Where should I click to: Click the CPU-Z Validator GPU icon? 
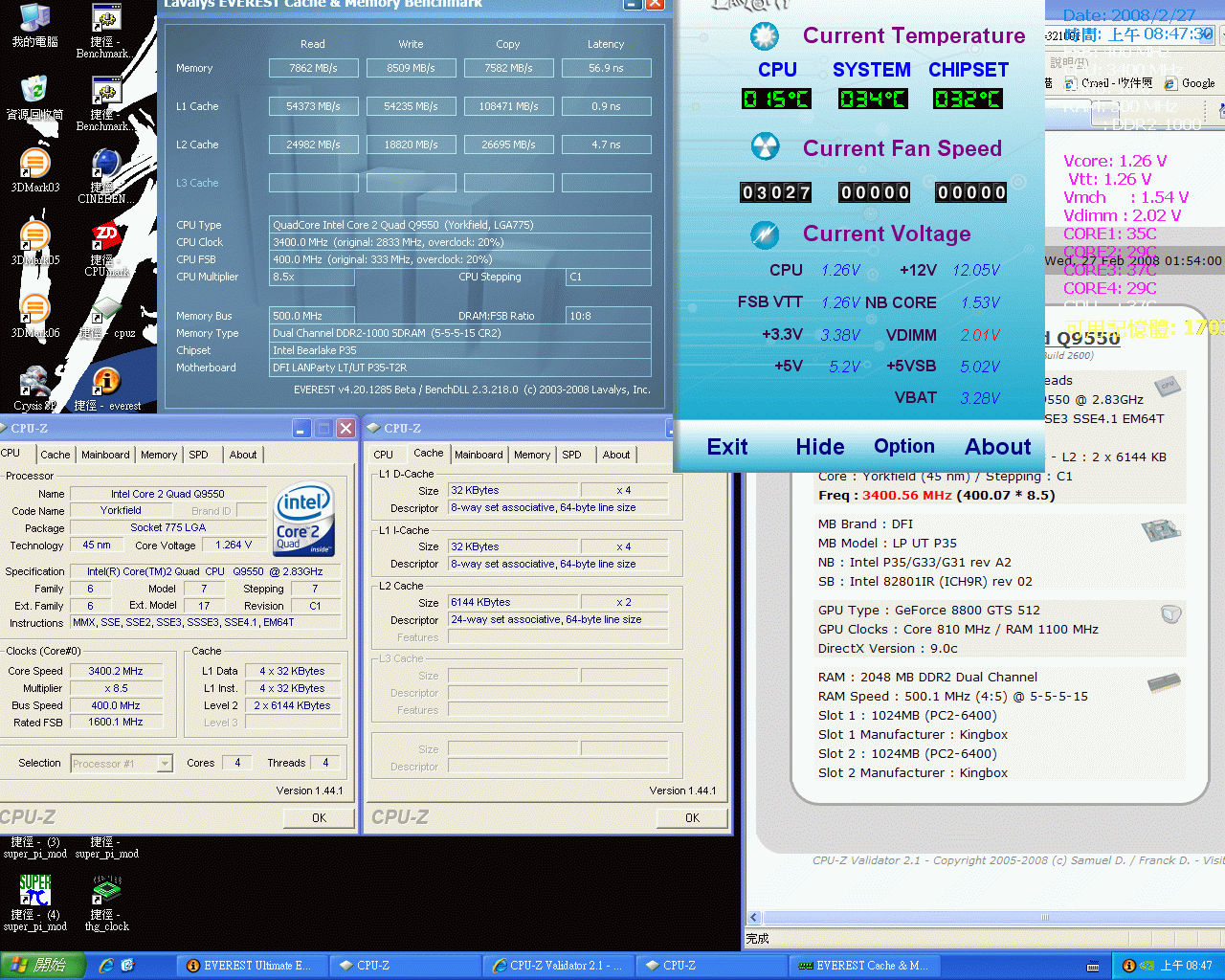[1170, 613]
